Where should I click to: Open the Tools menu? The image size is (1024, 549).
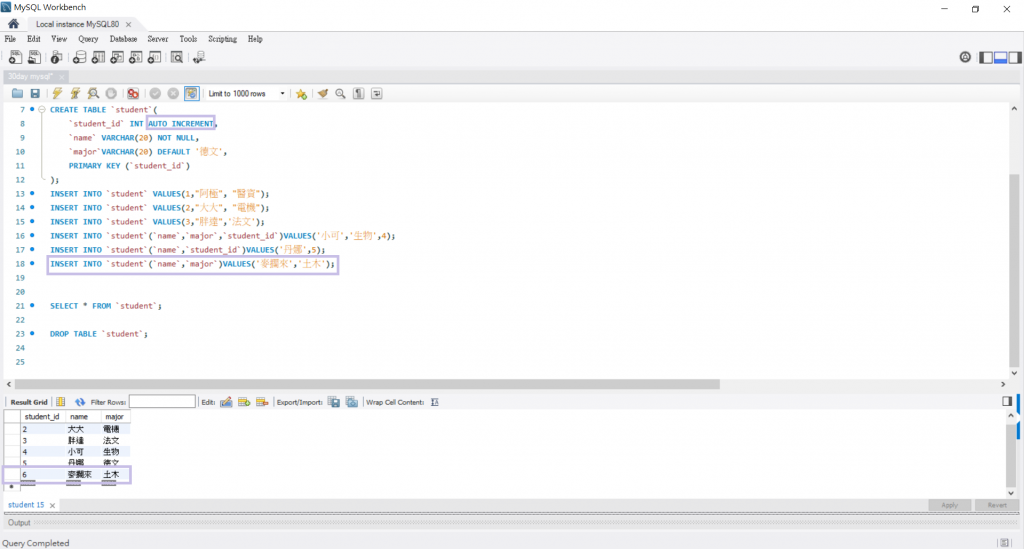(x=188, y=39)
